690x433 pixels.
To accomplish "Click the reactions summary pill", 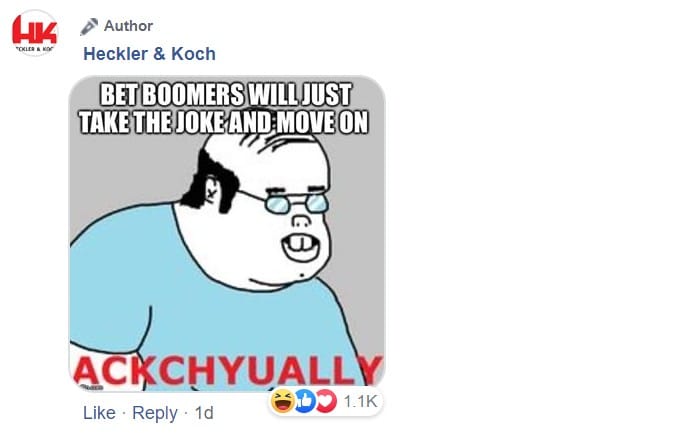I will 325,401.
